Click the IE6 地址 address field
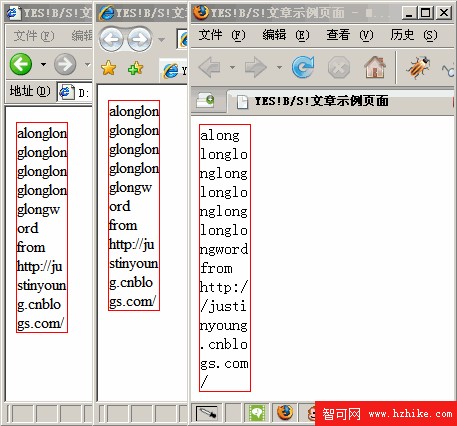The image size is (457, 426). pyautogui.click(x=74, y=92)
